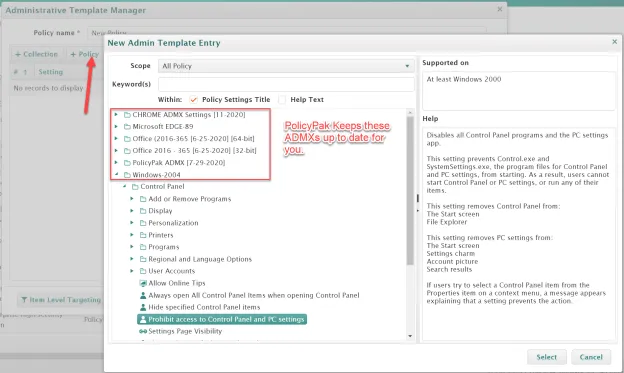Click the Windows-2004 folder icon

(x=127, y=175)
